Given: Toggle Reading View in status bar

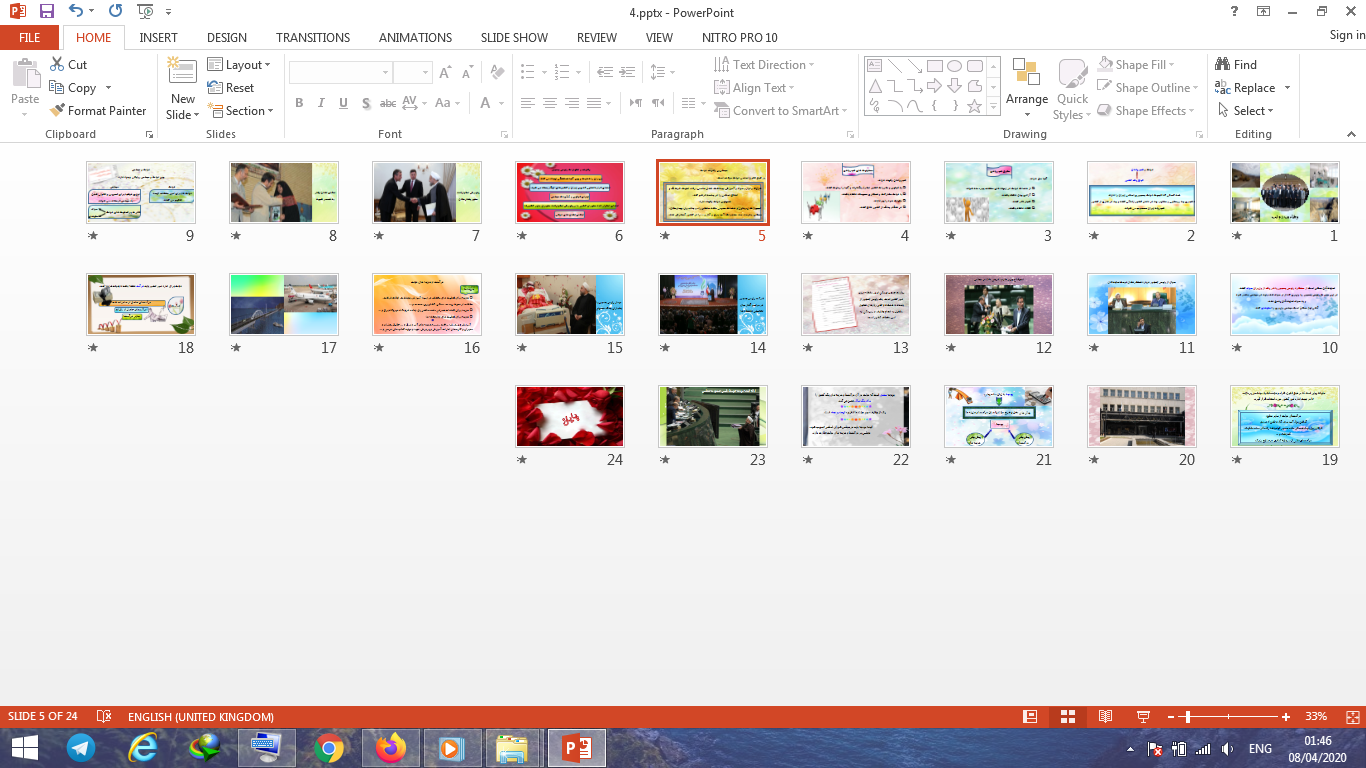Looking at the screenshot, I should [x=1105, y=717].
